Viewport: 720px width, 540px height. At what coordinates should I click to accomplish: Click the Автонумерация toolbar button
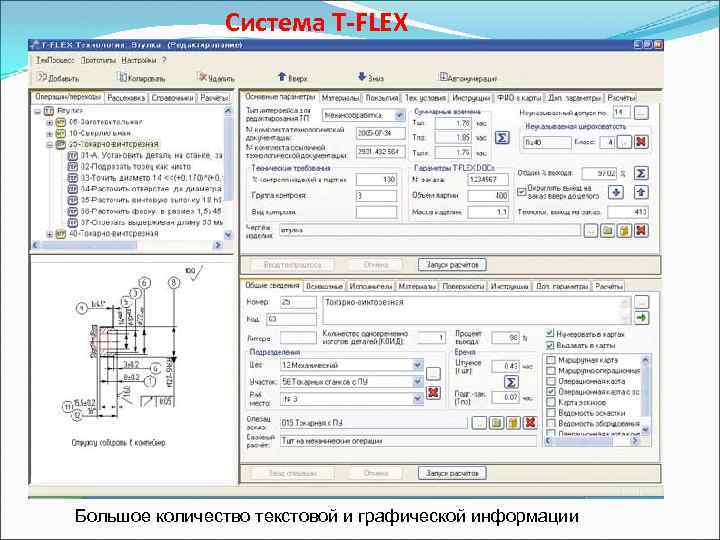468,78
